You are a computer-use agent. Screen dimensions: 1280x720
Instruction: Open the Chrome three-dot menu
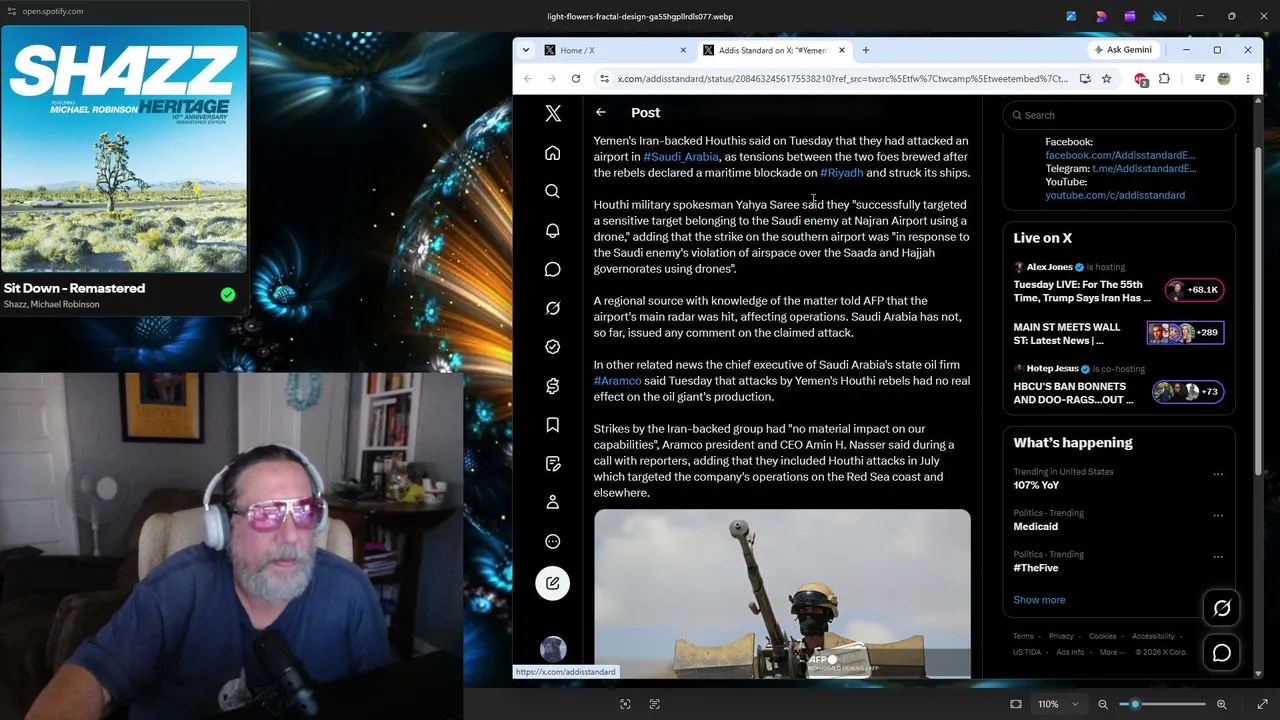coord(1248,79)
